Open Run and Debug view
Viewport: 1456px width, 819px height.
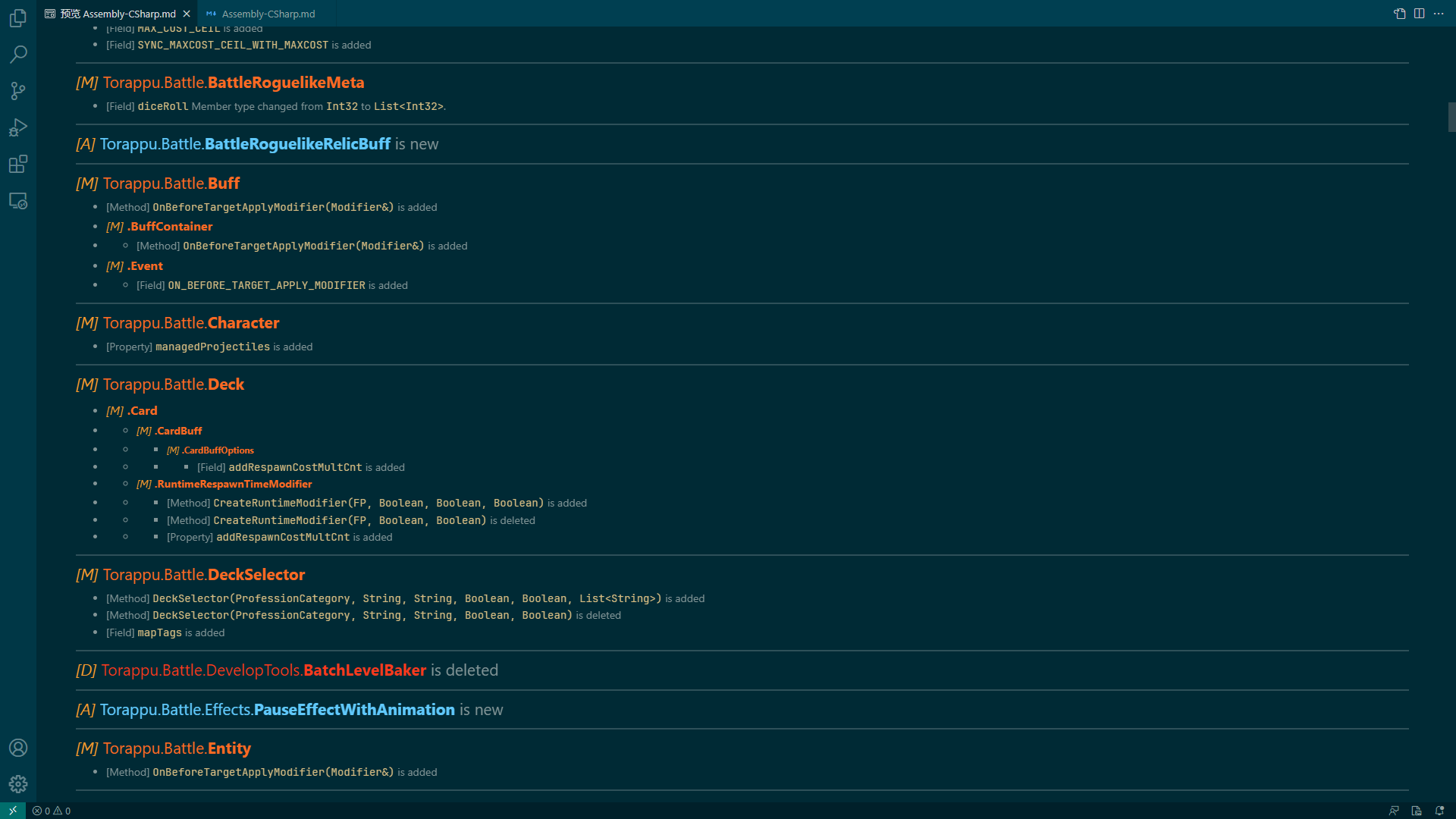(x=18, y=127)
